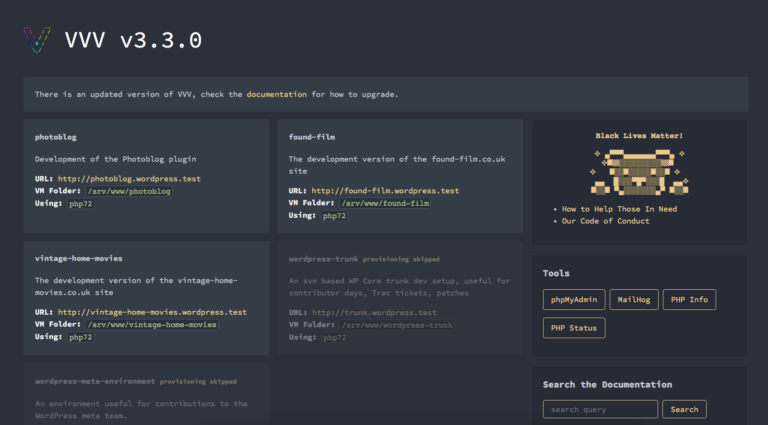Open http://vintage-home-movies.wordpress.test URL
This screenshot has height=425, width=768.
(152, 312)
